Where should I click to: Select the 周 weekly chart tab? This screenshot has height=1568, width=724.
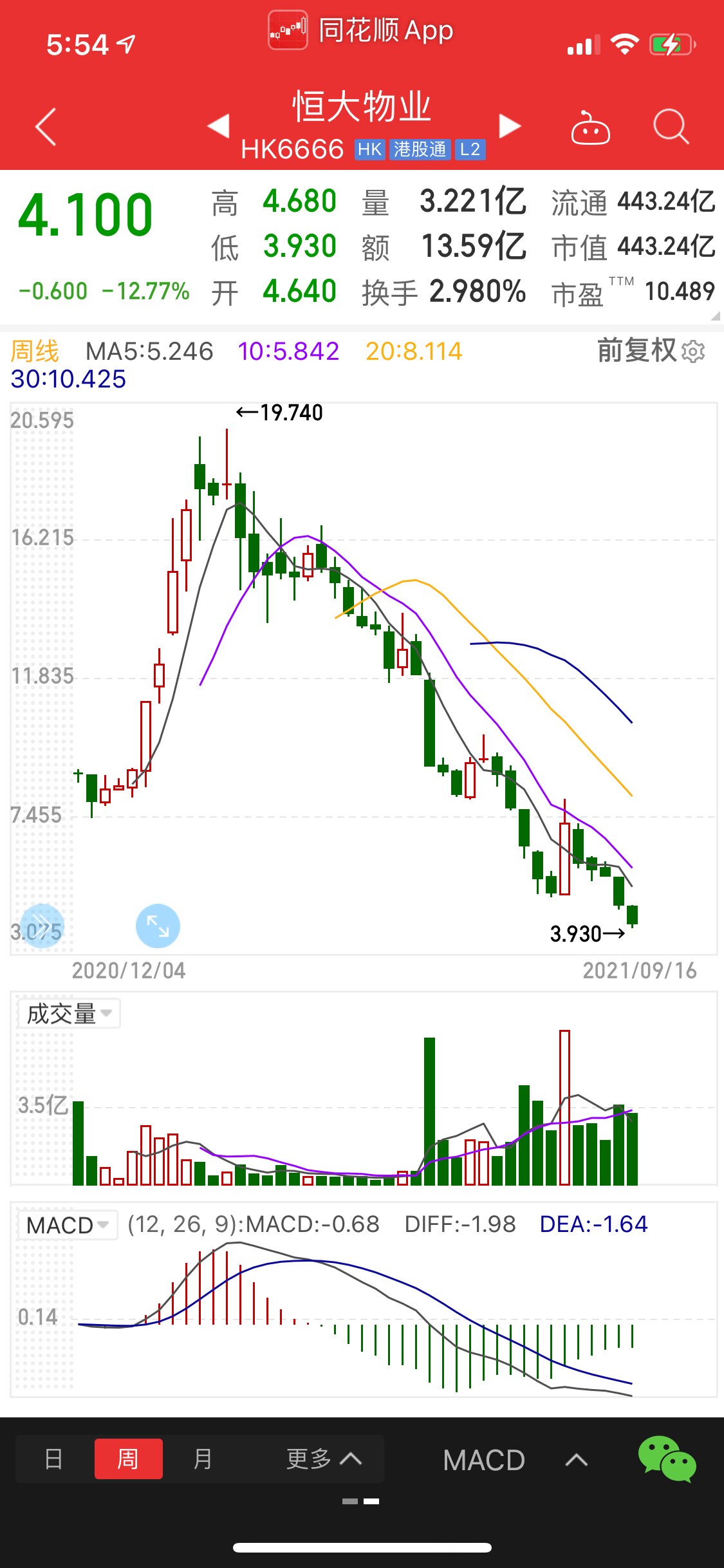(128, 1459)
